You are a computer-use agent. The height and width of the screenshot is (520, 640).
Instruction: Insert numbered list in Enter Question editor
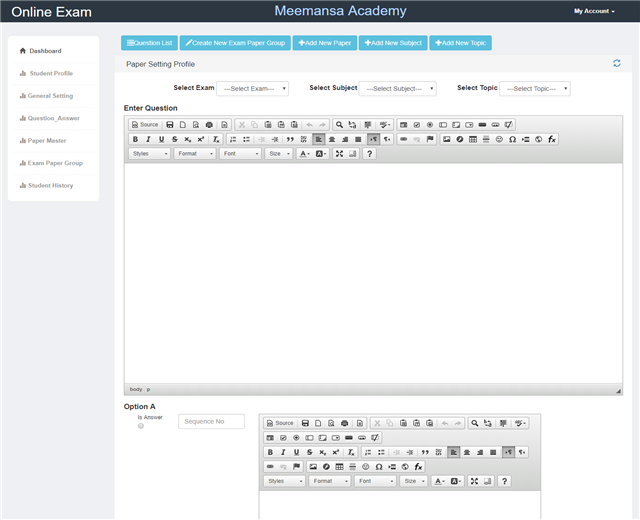coord(233,139)
